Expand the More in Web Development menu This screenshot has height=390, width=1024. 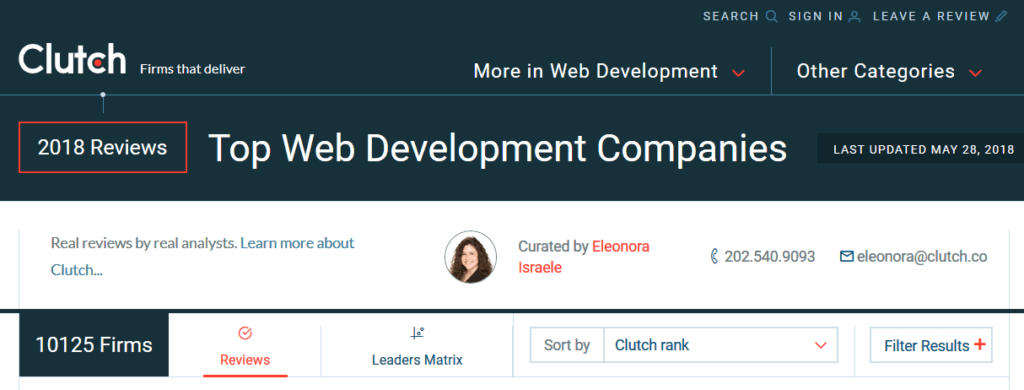pos(609,71)
